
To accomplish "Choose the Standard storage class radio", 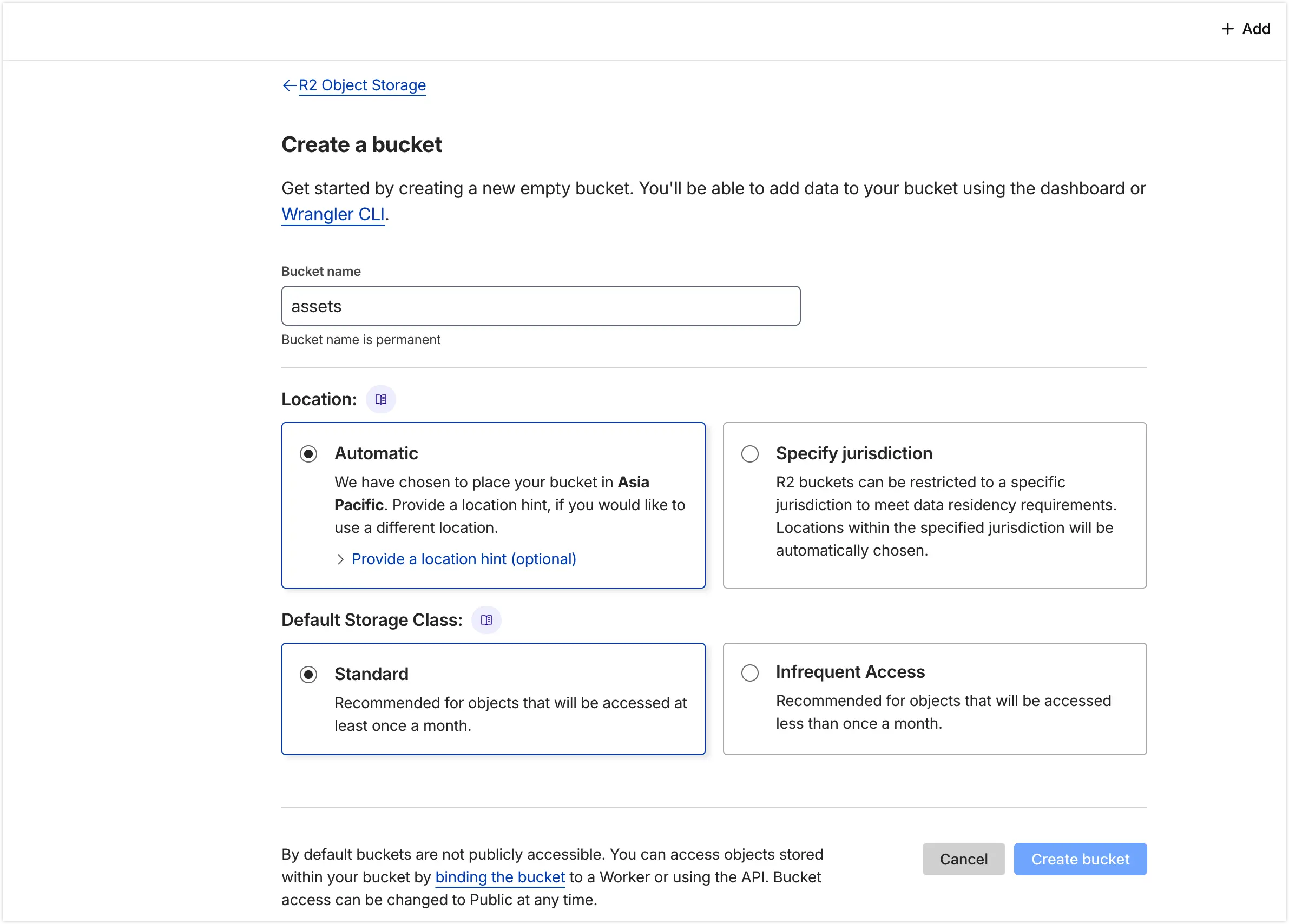I will pos(308,675).
